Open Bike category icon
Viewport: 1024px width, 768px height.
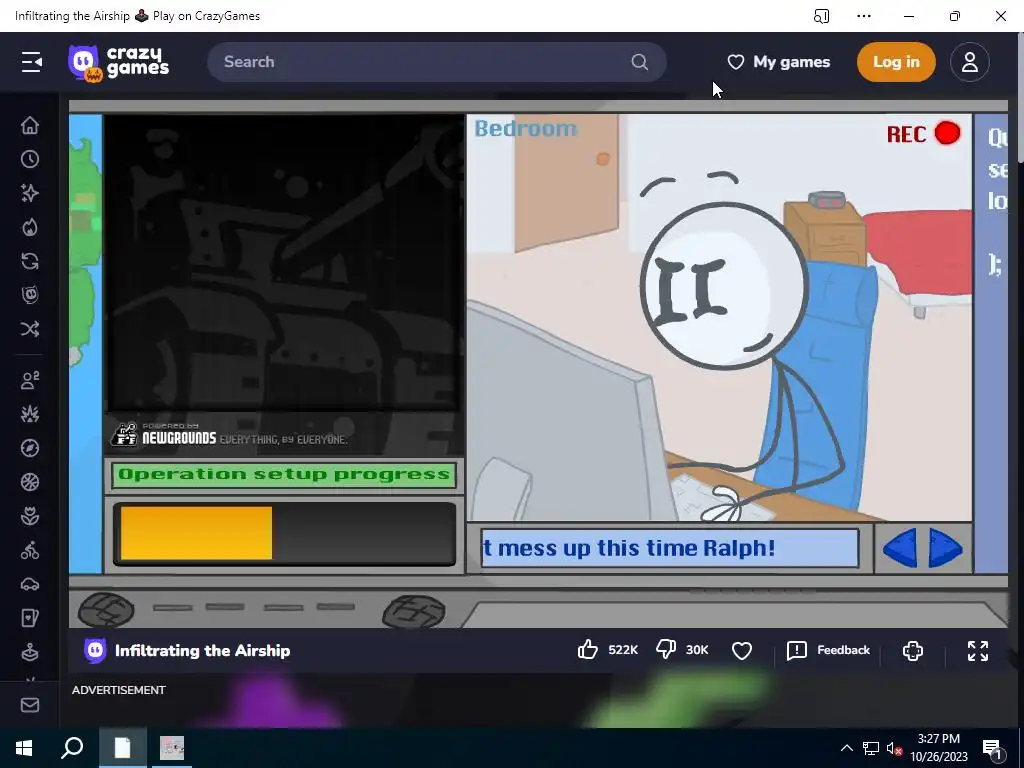pos(30,551)
